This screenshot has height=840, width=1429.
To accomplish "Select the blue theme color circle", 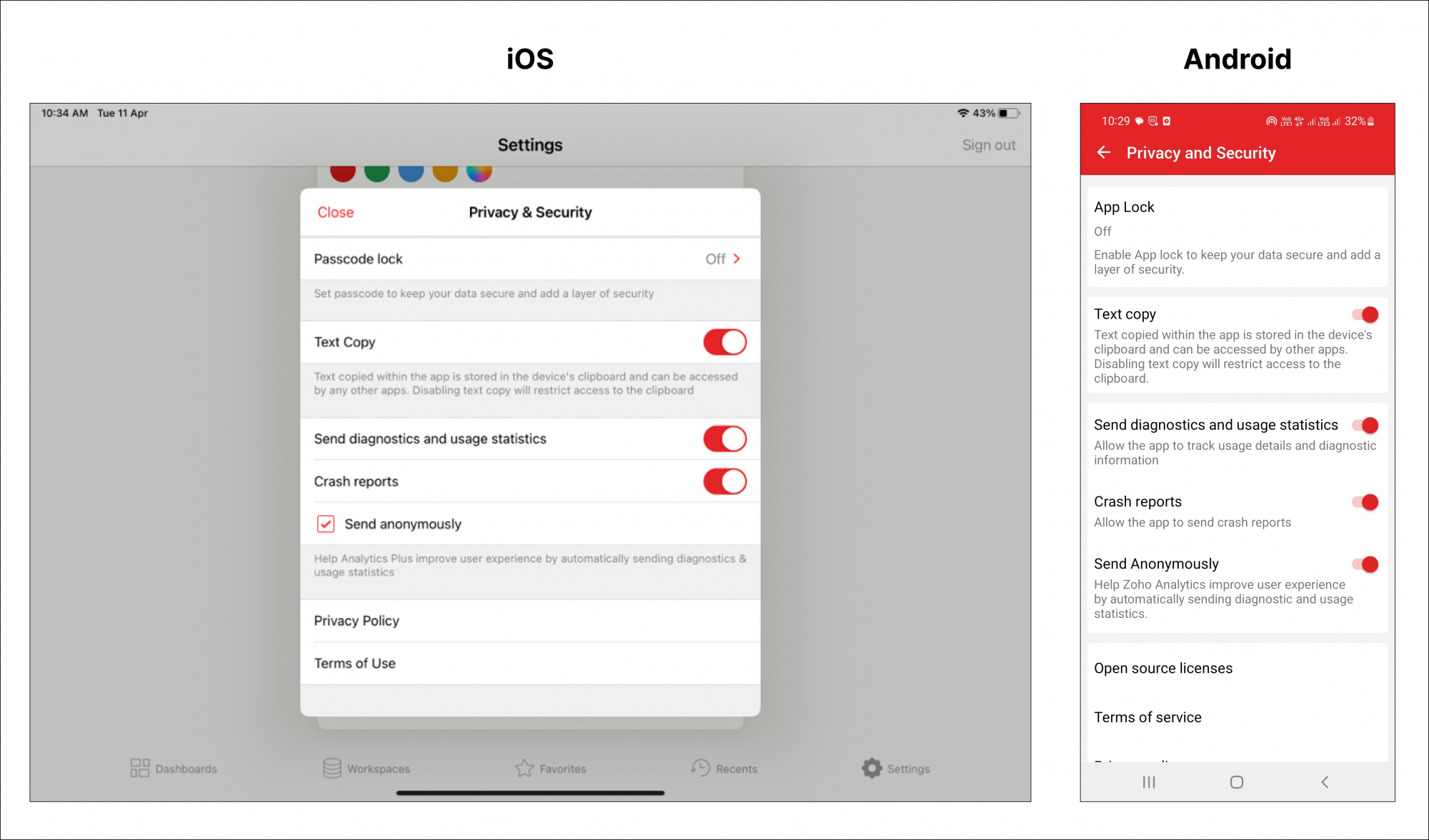I will point(411,172).
